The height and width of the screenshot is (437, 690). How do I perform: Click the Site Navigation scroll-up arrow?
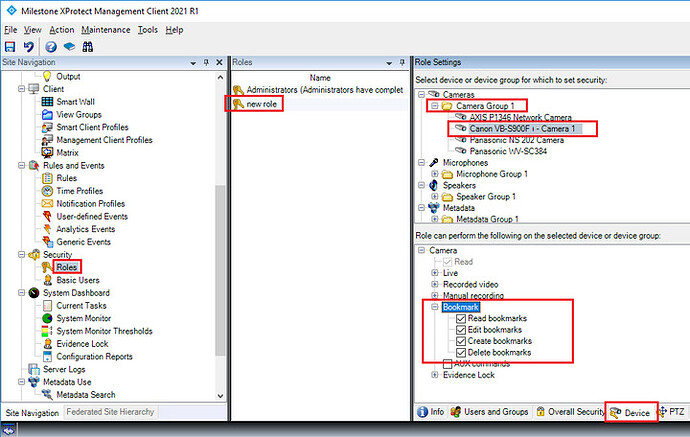pyautogui.click(x=220, y=77)
